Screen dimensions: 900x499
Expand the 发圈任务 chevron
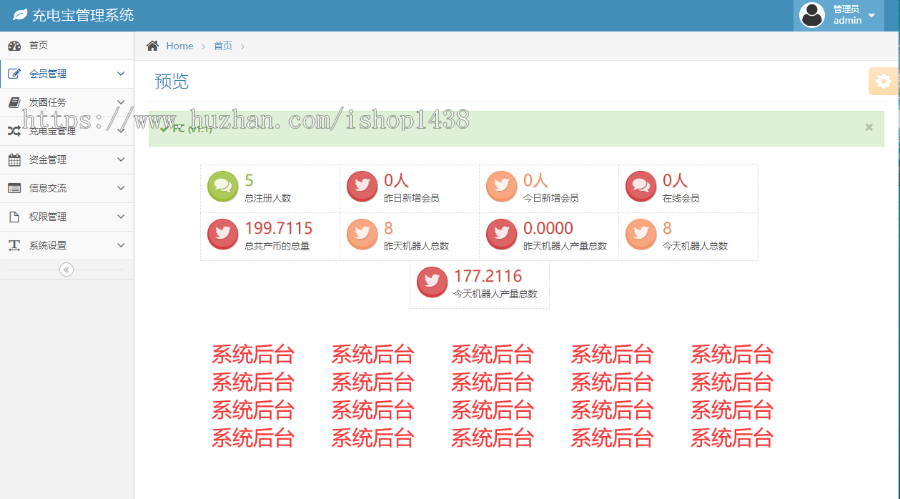(121, 102)
